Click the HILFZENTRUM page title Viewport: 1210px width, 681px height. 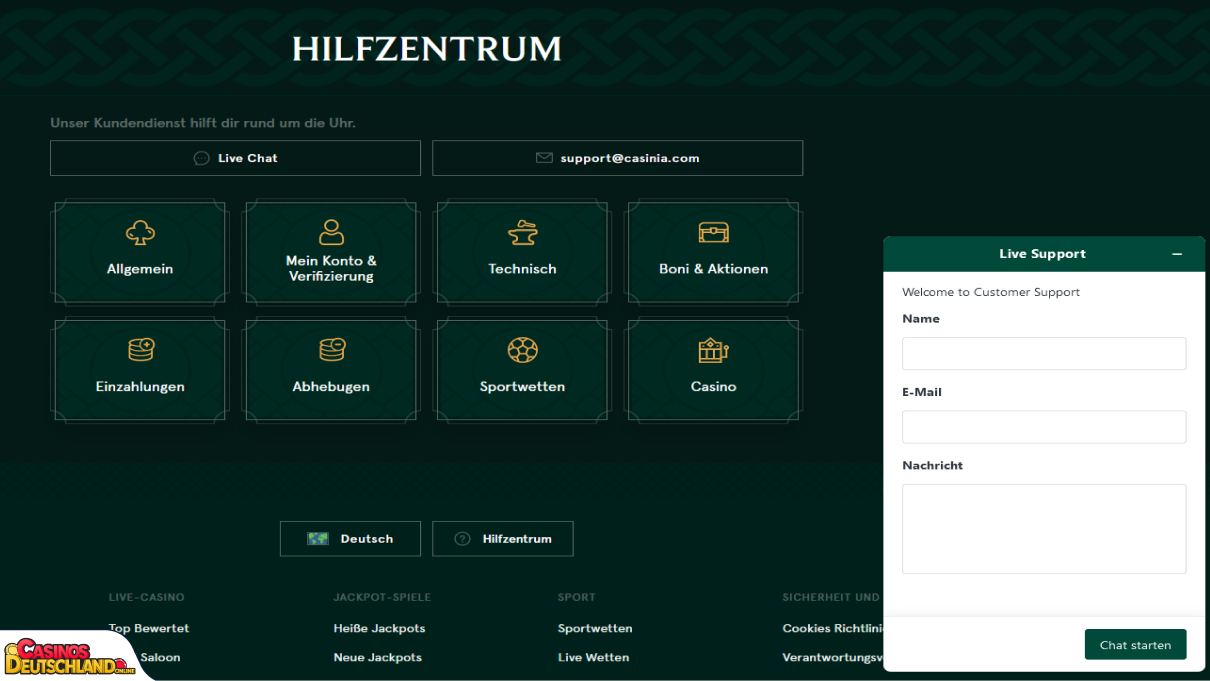tap(427, 49)
